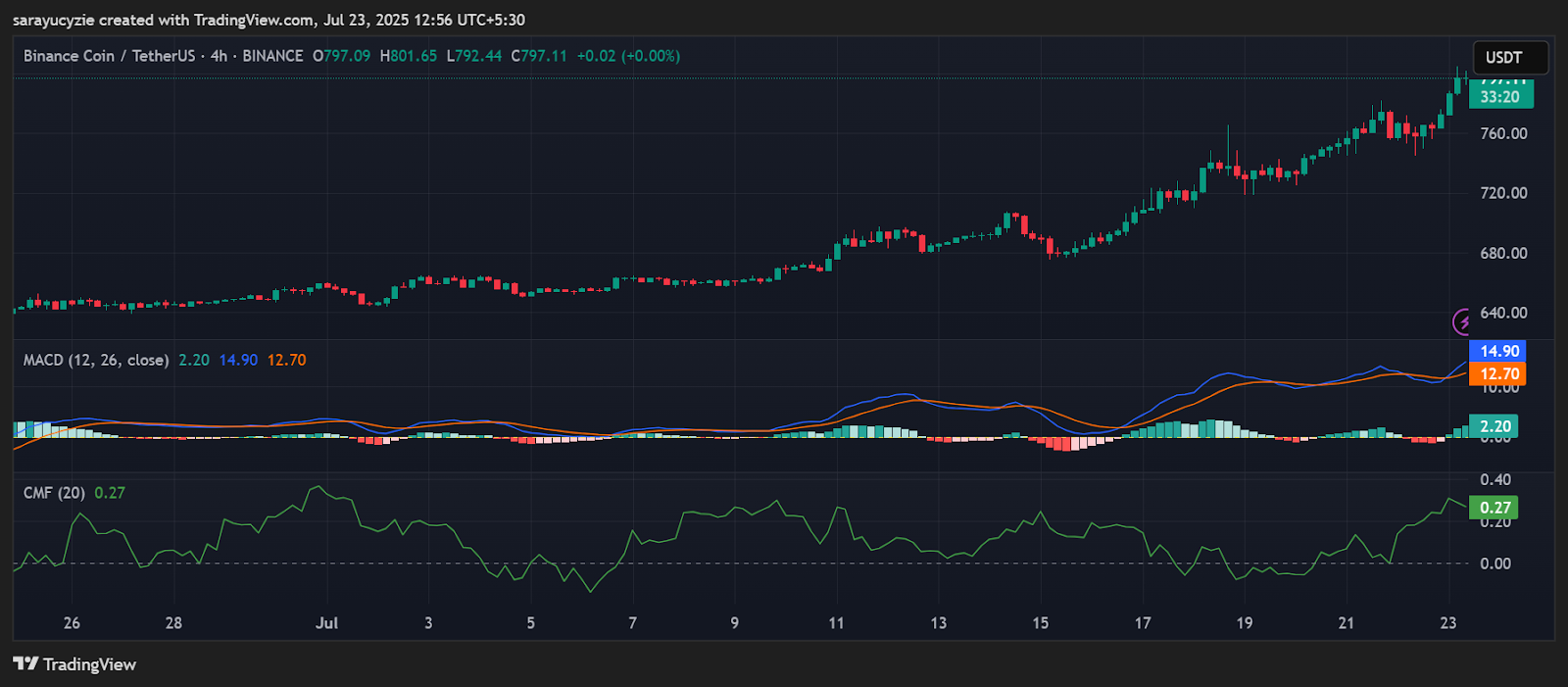Click the close price value C797.11
This screenshot has height=687, width=1568.
pos(539,56)
